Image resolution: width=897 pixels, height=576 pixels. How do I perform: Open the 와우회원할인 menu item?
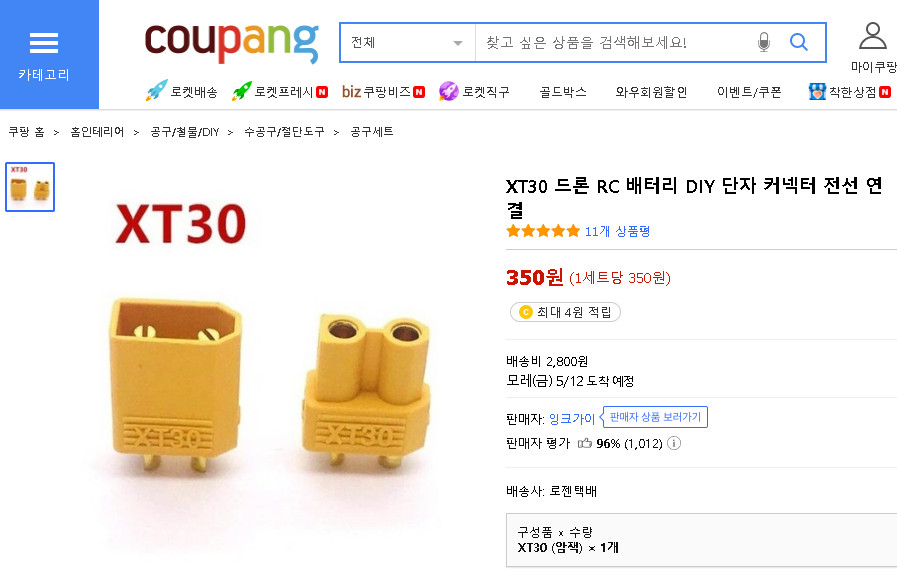click(651, 92)
